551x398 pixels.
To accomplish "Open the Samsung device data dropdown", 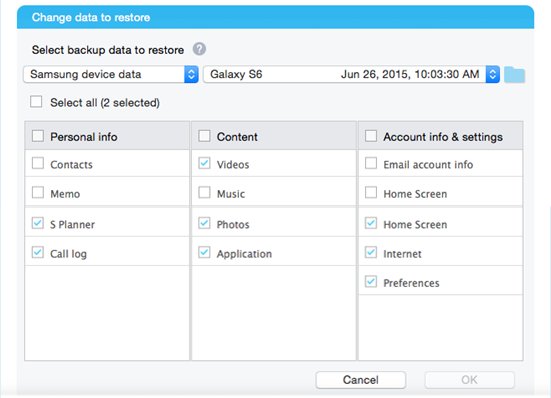I will pyautogui.click(x=111, y=74).
